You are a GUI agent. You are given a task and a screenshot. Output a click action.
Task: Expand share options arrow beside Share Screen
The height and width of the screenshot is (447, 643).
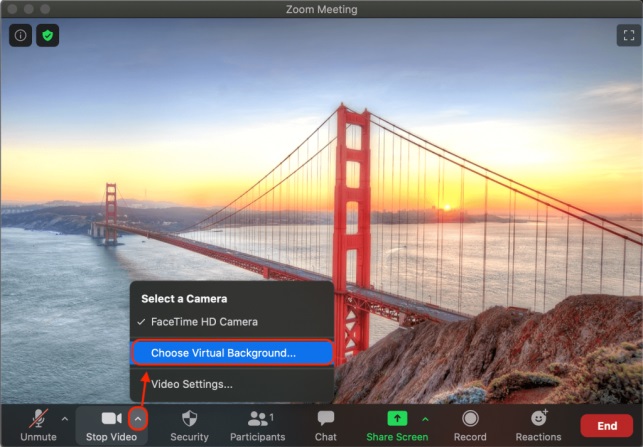tap(425, 419)
